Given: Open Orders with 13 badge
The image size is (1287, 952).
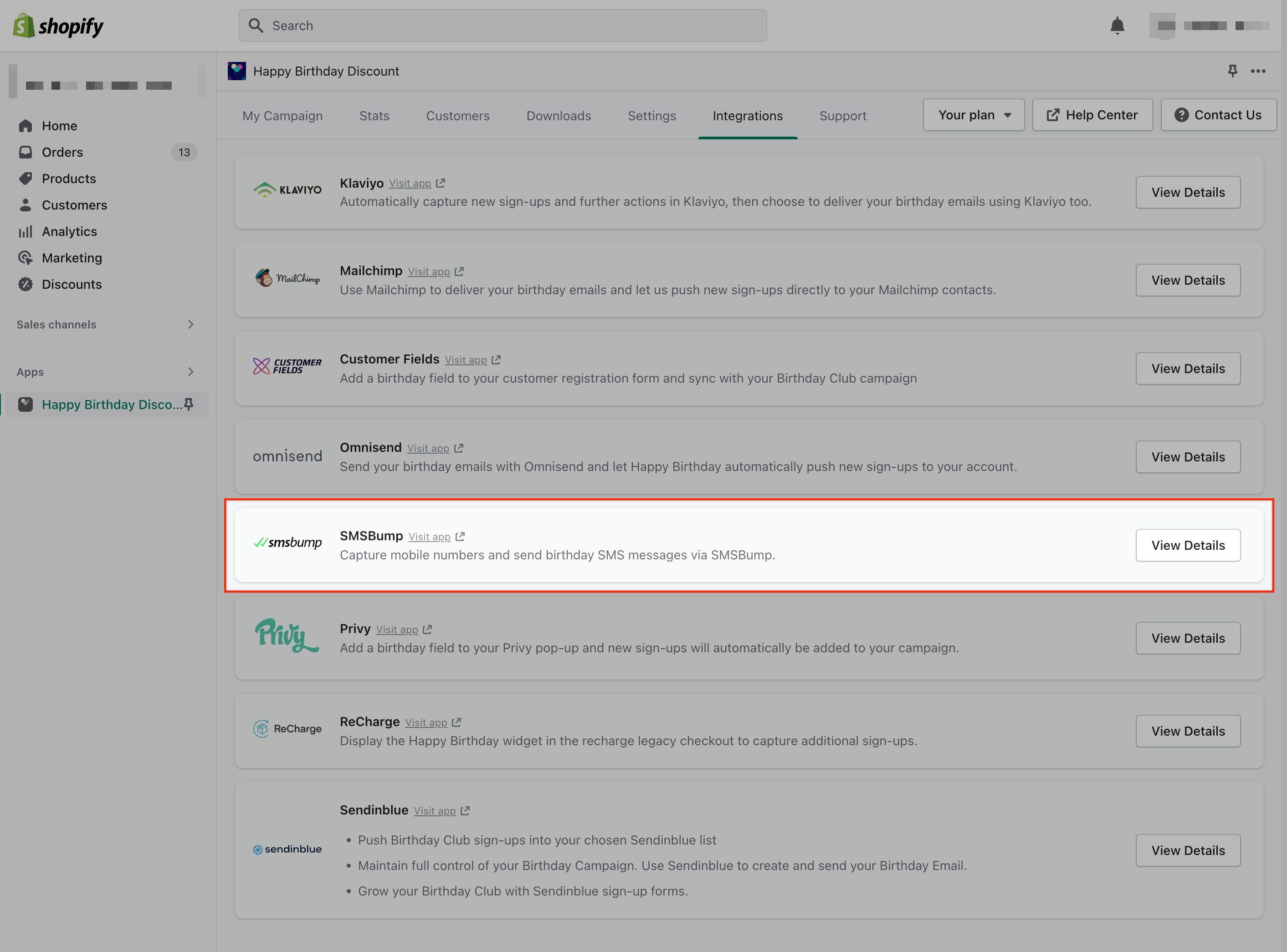Looking at the screenshot, I should pyautogui.click(x=62, y=152).
